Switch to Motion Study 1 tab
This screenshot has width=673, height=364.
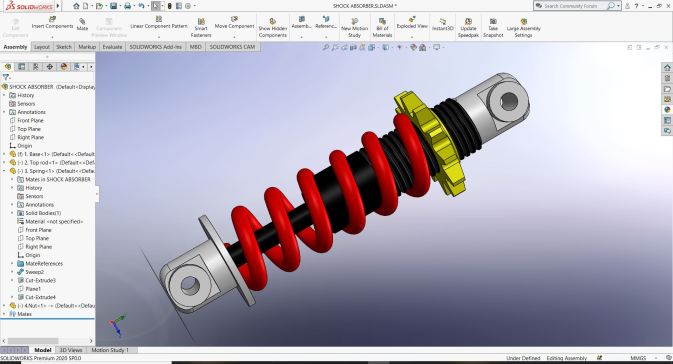click(x=110, y=350)
